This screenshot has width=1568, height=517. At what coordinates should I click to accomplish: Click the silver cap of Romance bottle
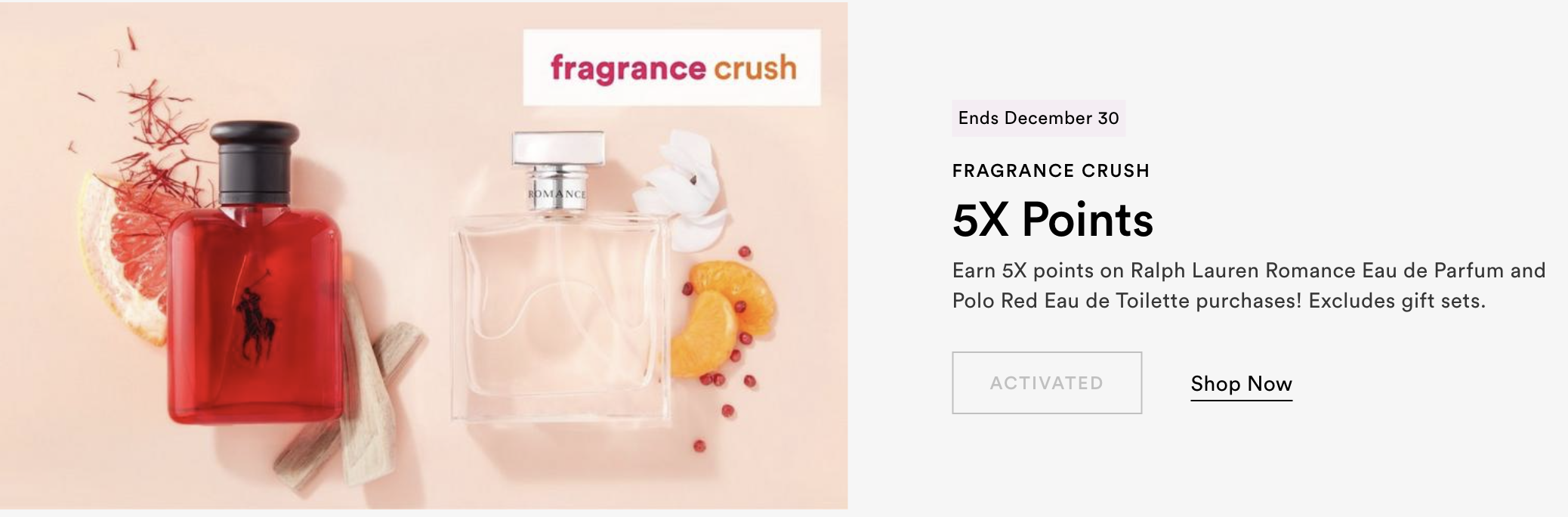click(557, 147)
